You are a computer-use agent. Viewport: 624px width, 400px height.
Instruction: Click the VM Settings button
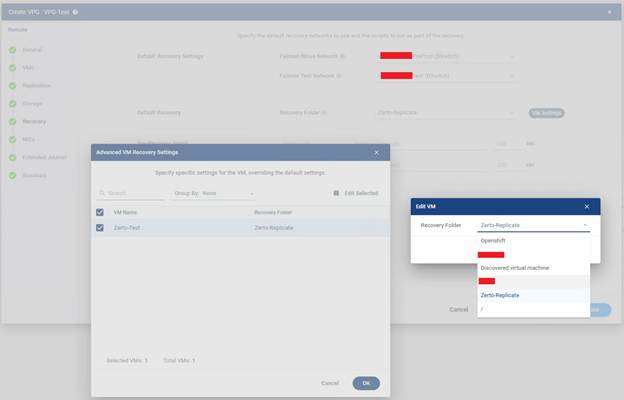click(x=546, y=113)
